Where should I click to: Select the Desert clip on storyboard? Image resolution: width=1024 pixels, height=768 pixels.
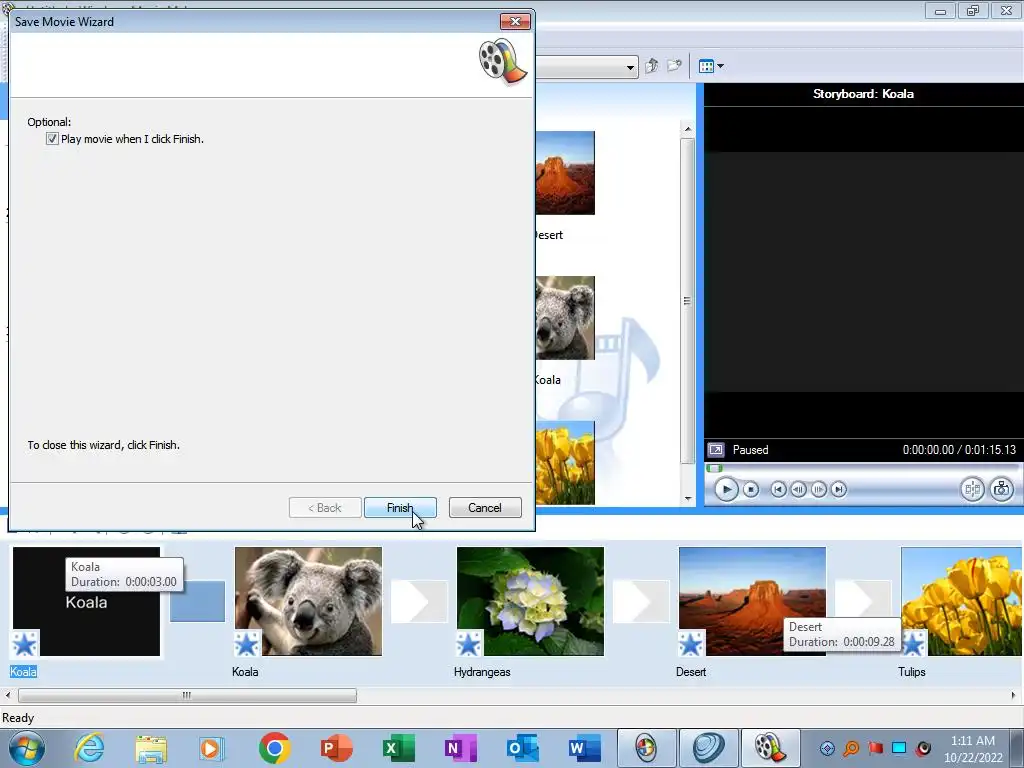[752, 601]
